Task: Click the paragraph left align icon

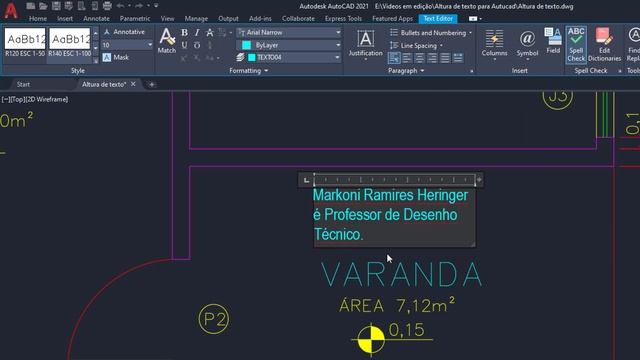Action: pos(407,58)
